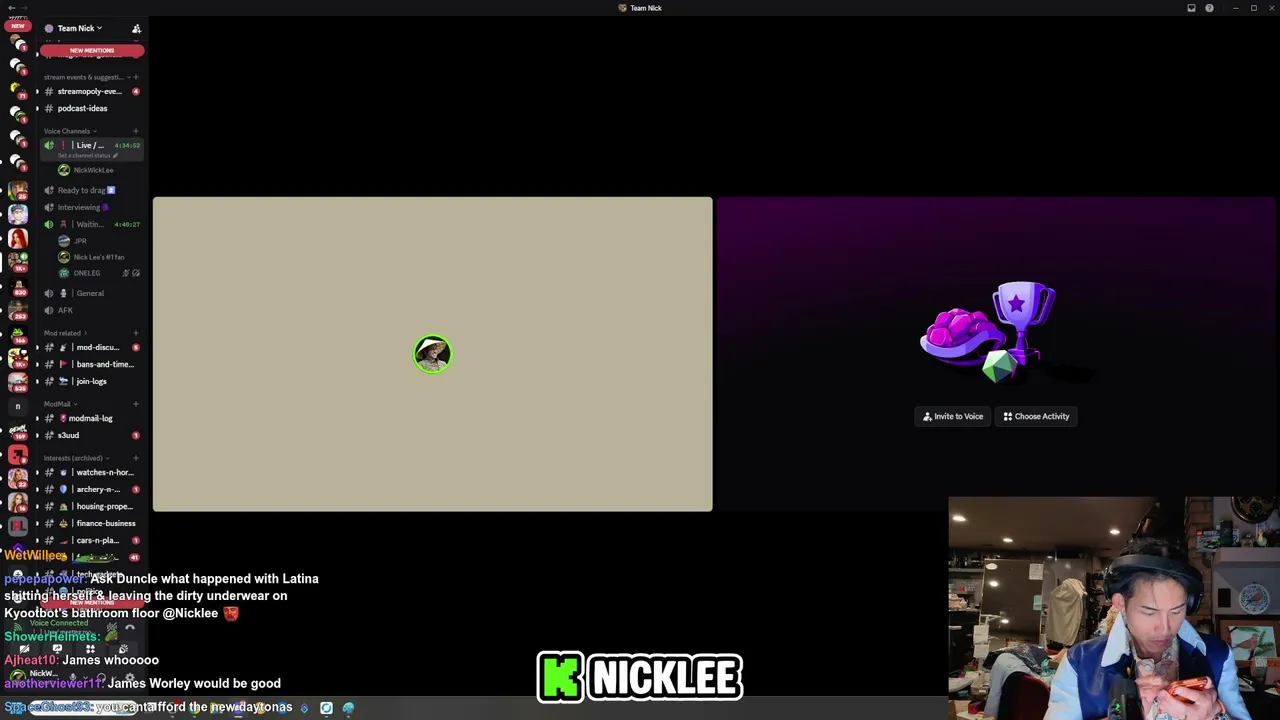Open the podcast-ideas channel
The width and height of the screenshot is (1280, 720).
90,109
